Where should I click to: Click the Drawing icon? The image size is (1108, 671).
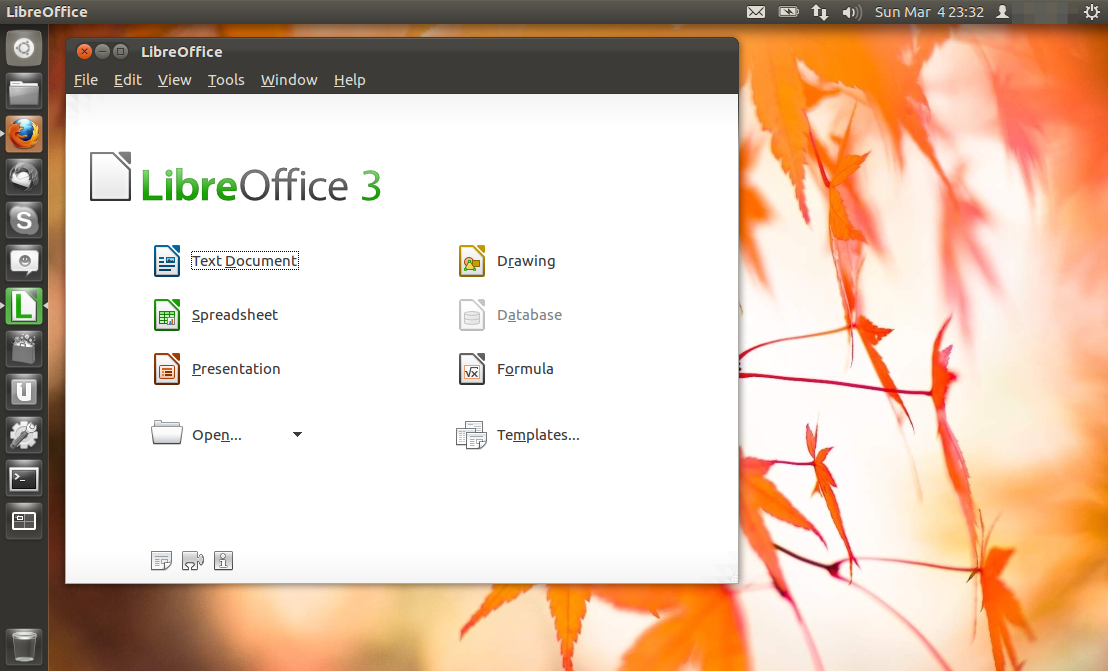[472, 261]
